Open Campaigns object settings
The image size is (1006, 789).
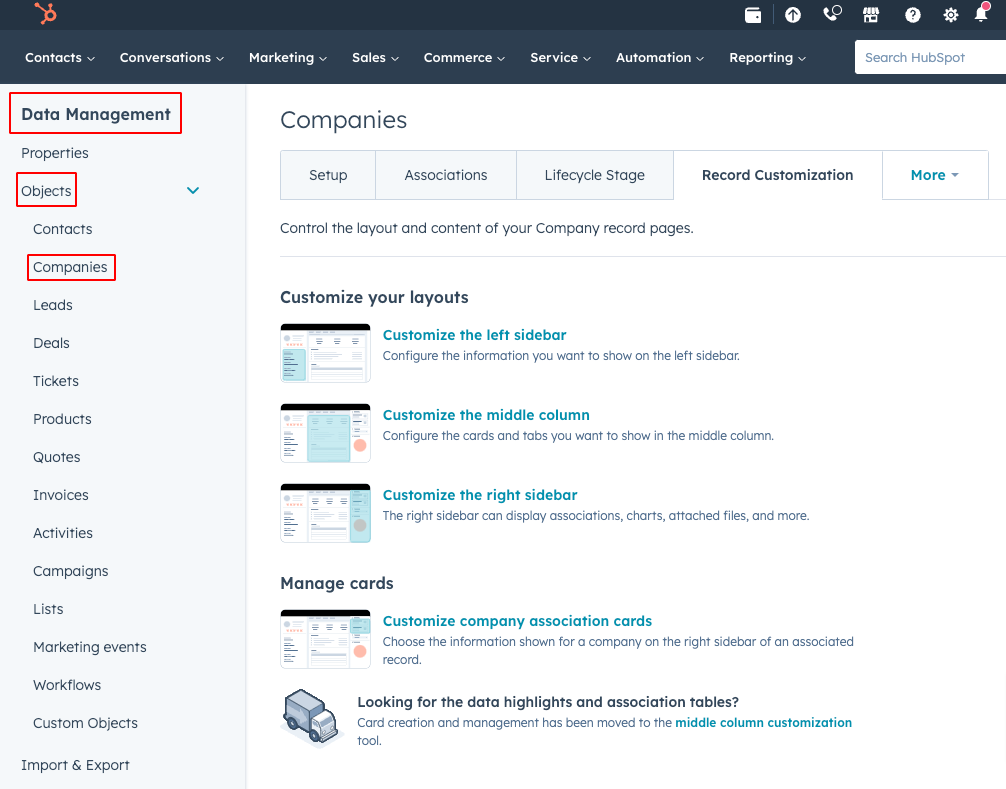[x=71, y=571]
